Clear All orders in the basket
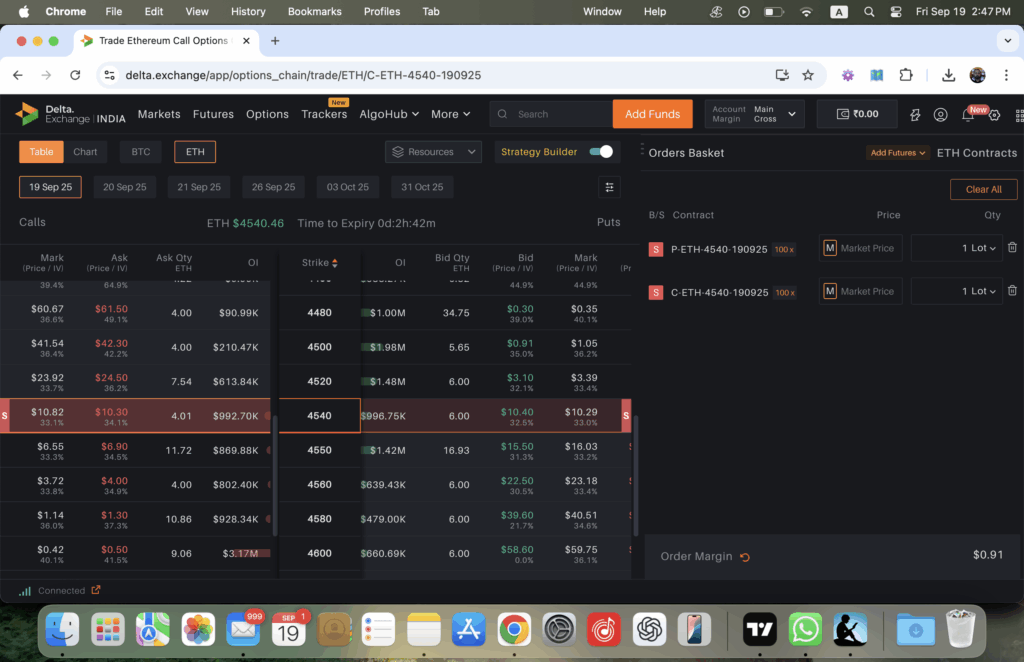 click(x=985, y=189)
